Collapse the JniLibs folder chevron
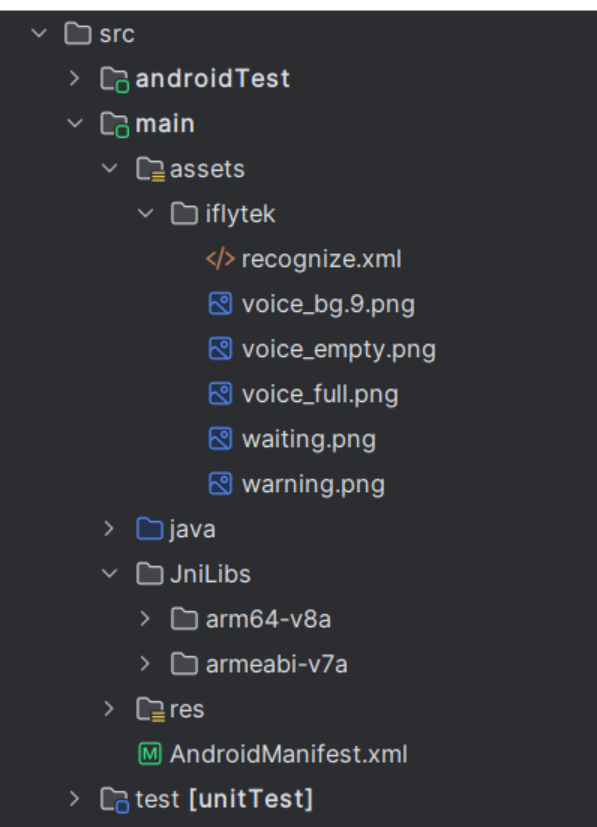This screenshot has height=827, width=597. [x=110, y=573]
